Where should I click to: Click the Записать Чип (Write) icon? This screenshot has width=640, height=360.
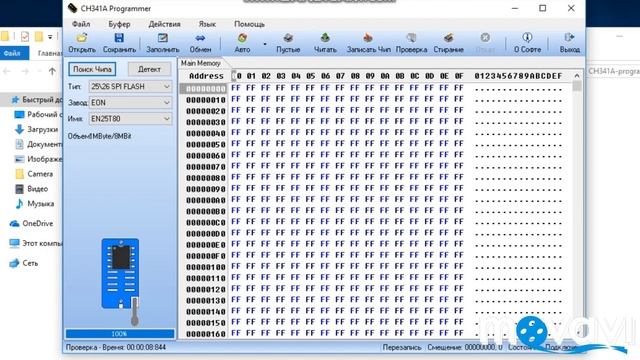368,38
